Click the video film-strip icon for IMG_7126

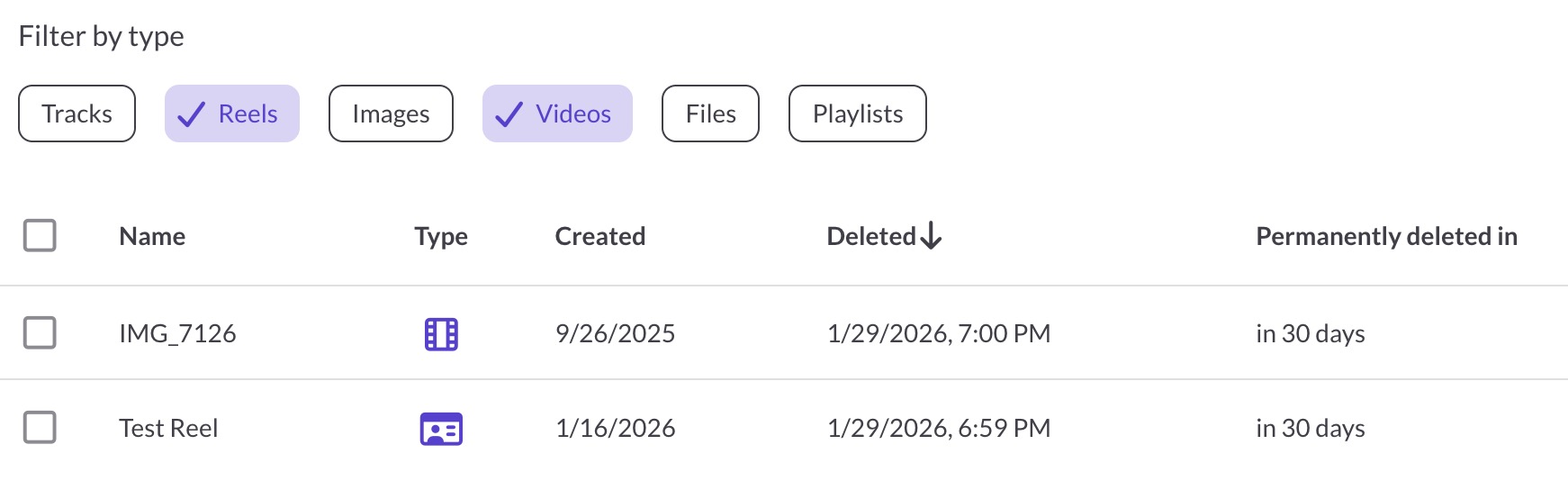tap(441, 334)
